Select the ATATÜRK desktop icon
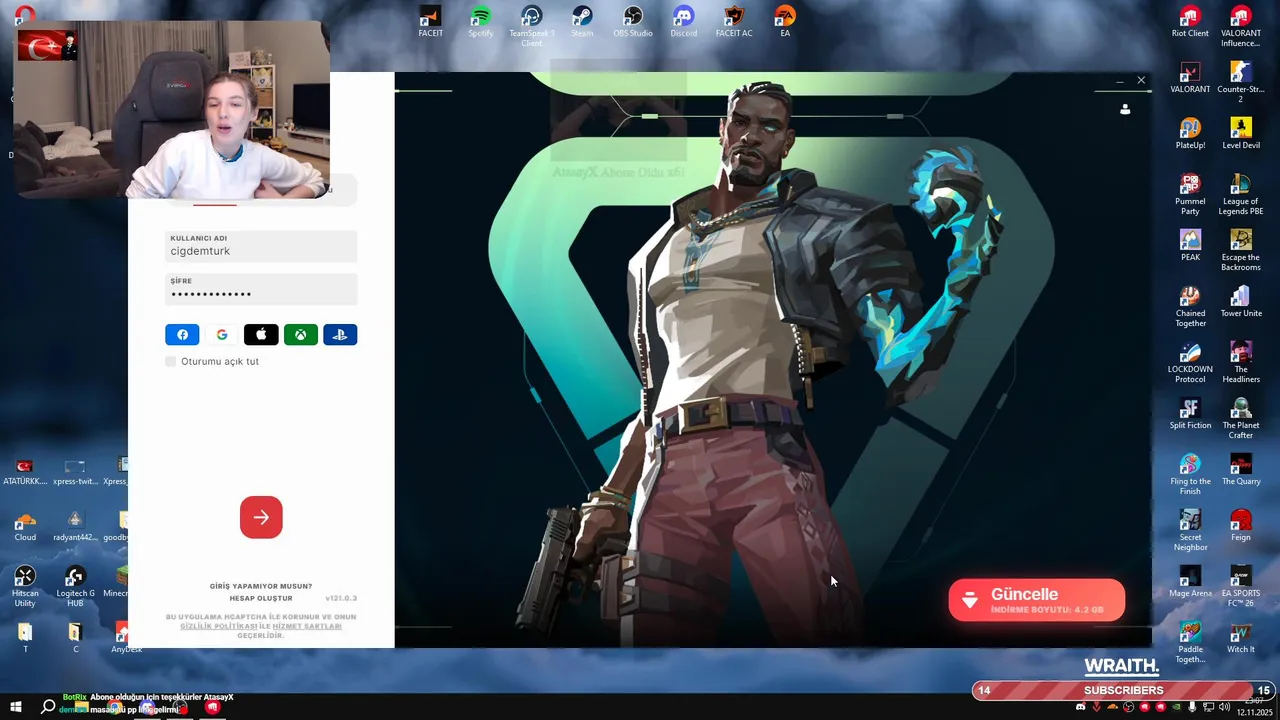This screenshot has width=1280, height=720. (x=25, y=470)
